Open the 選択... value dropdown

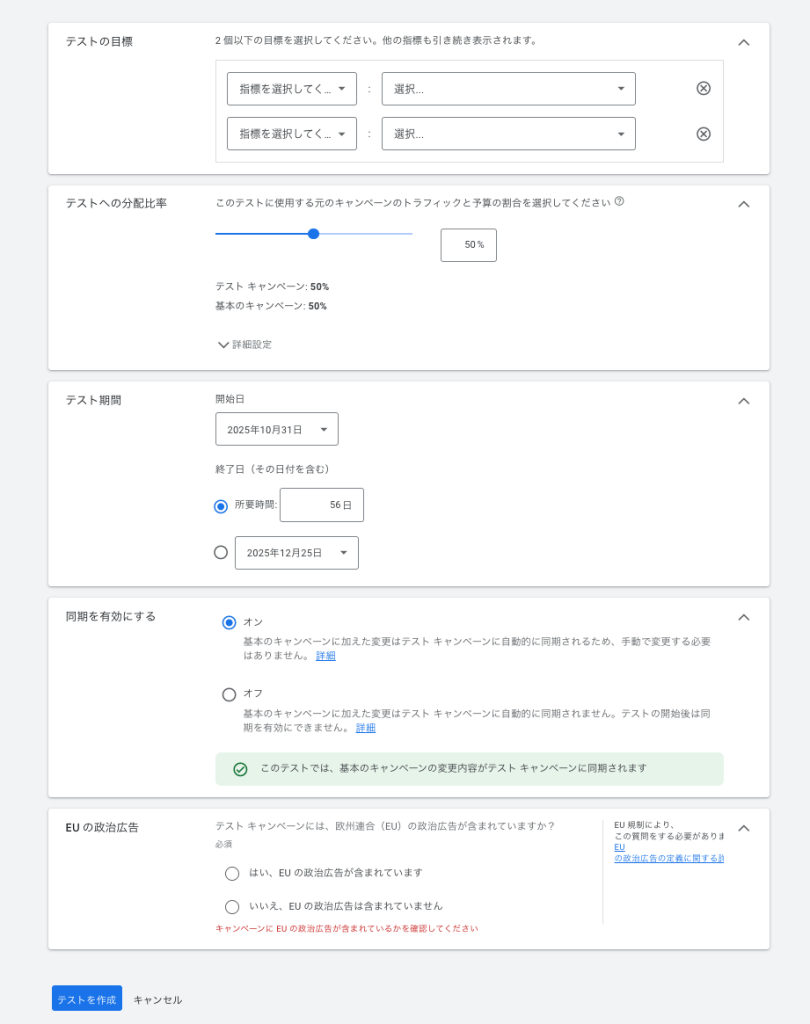coord(508,88)
